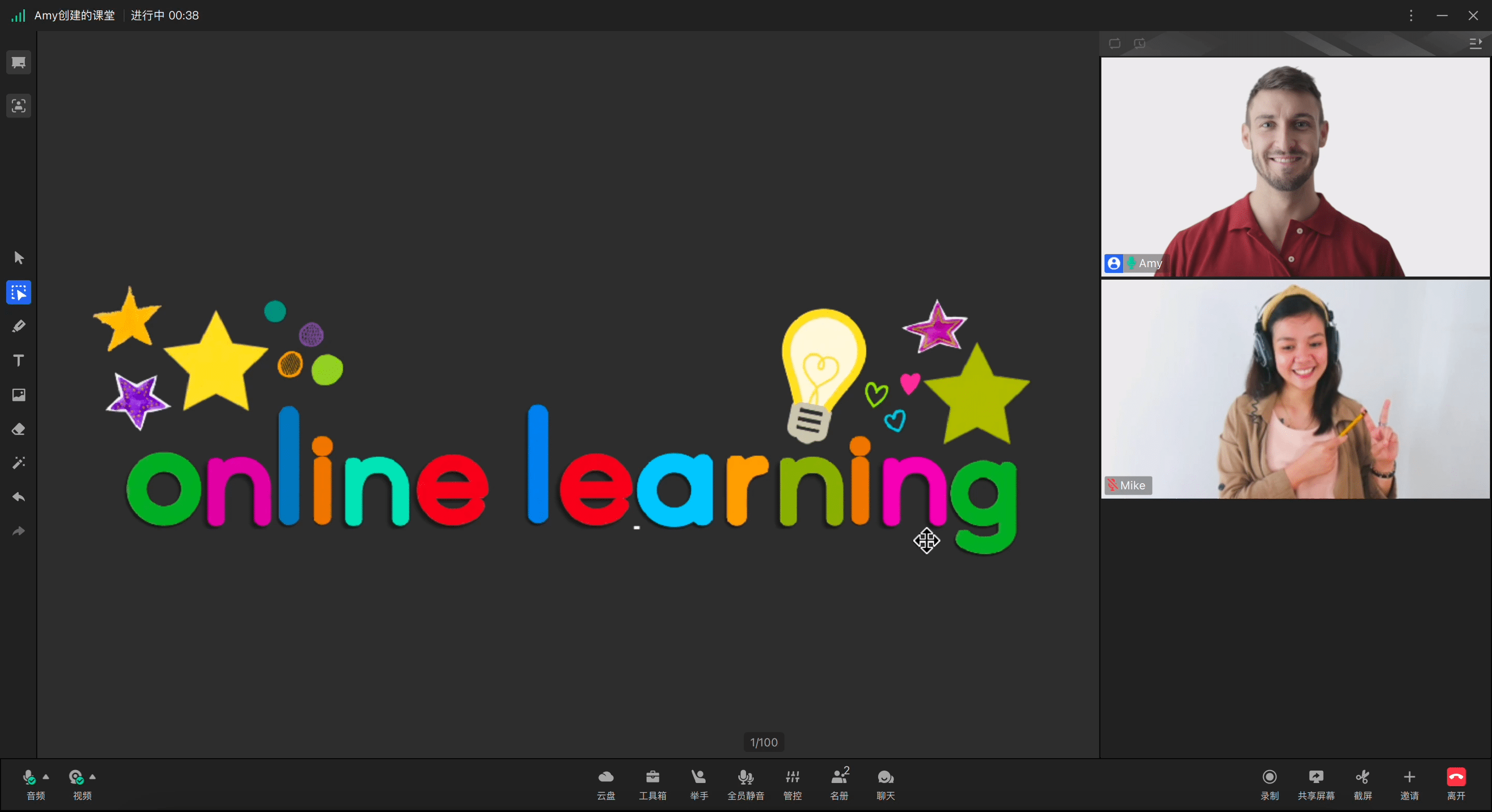Select the area selection tool

(19, 293)
